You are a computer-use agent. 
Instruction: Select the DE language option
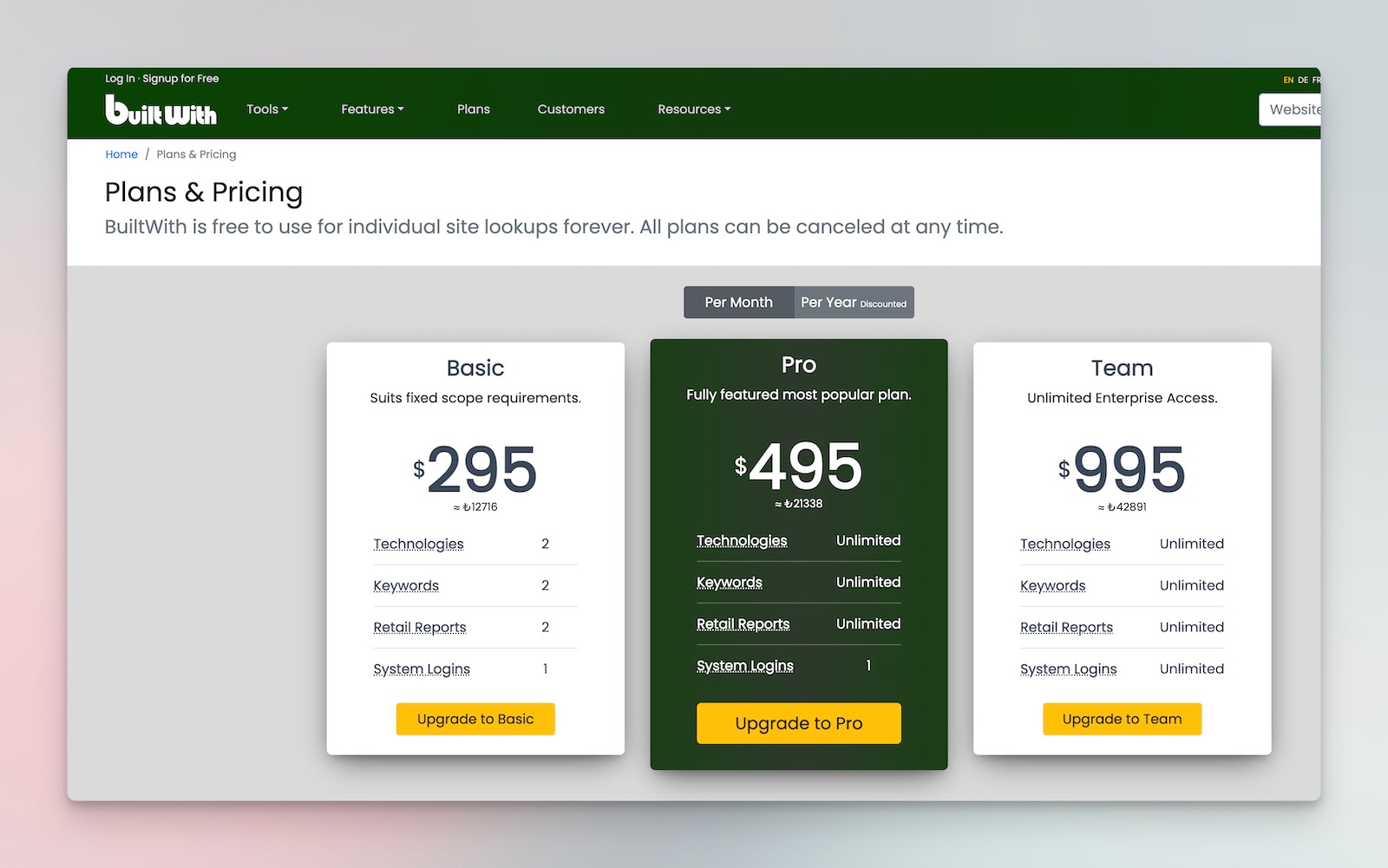1302,80
